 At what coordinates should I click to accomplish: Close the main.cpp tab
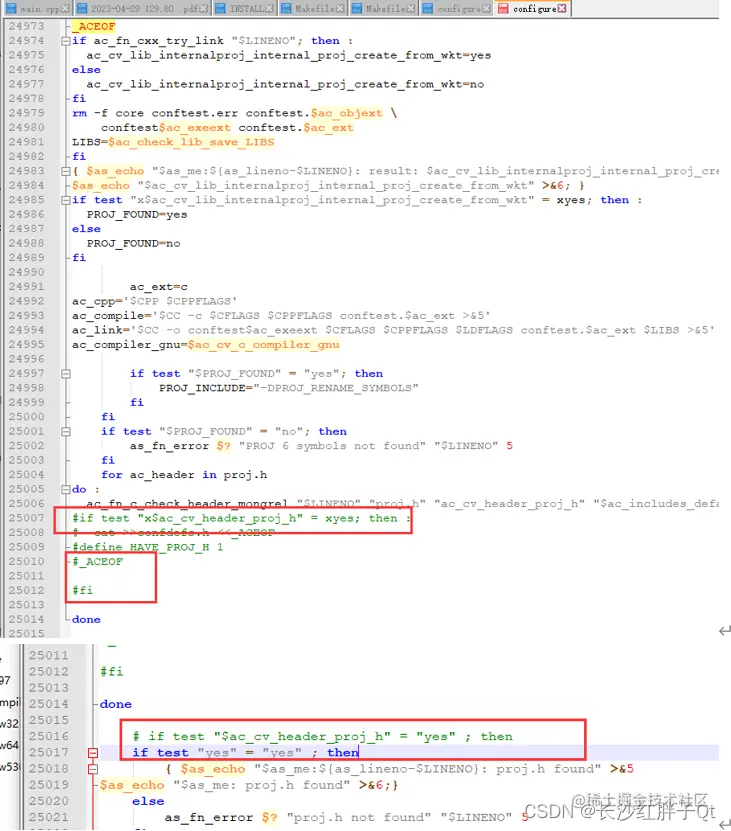coord(65,8)
